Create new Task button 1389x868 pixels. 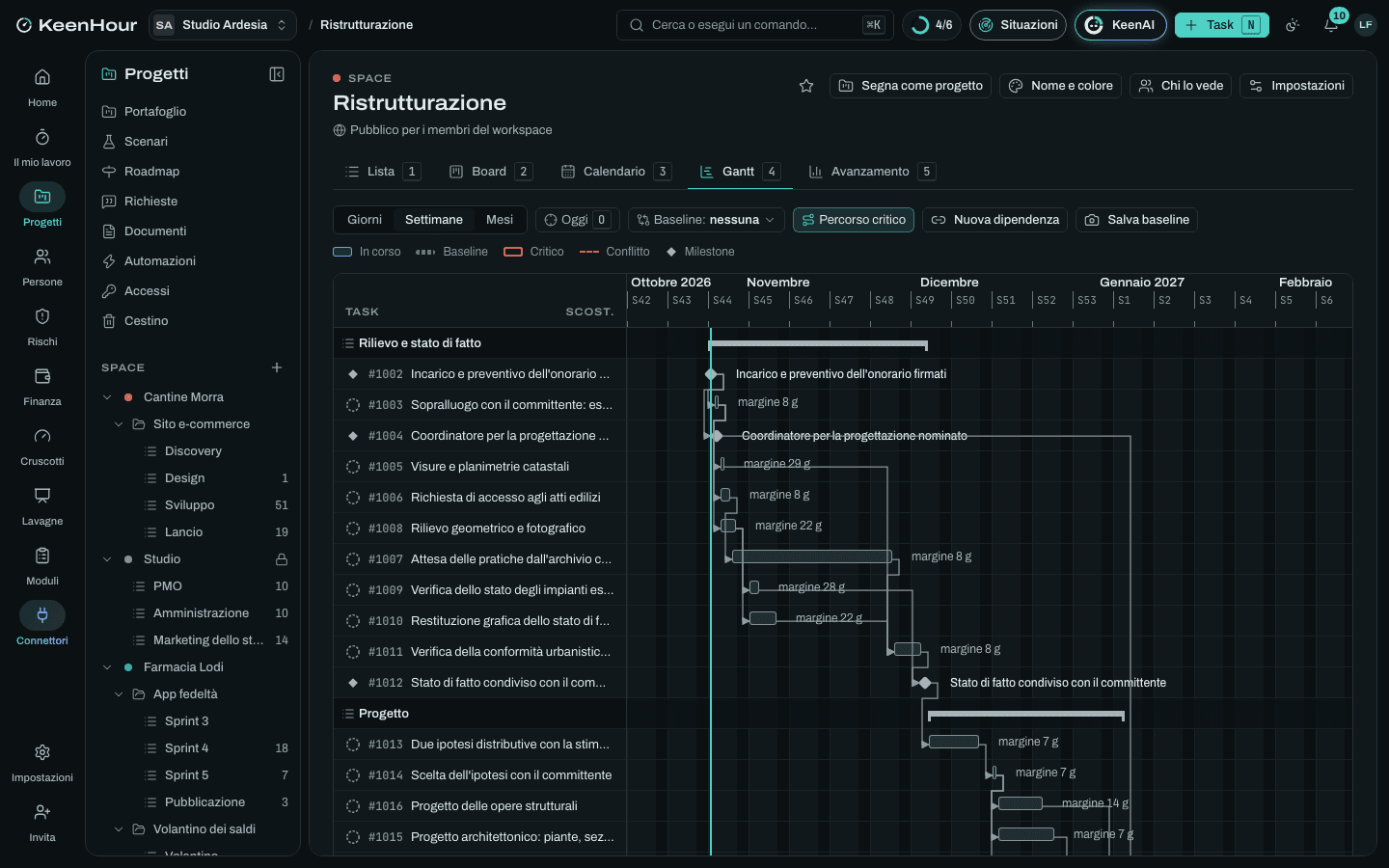(x=1222, y=25)
